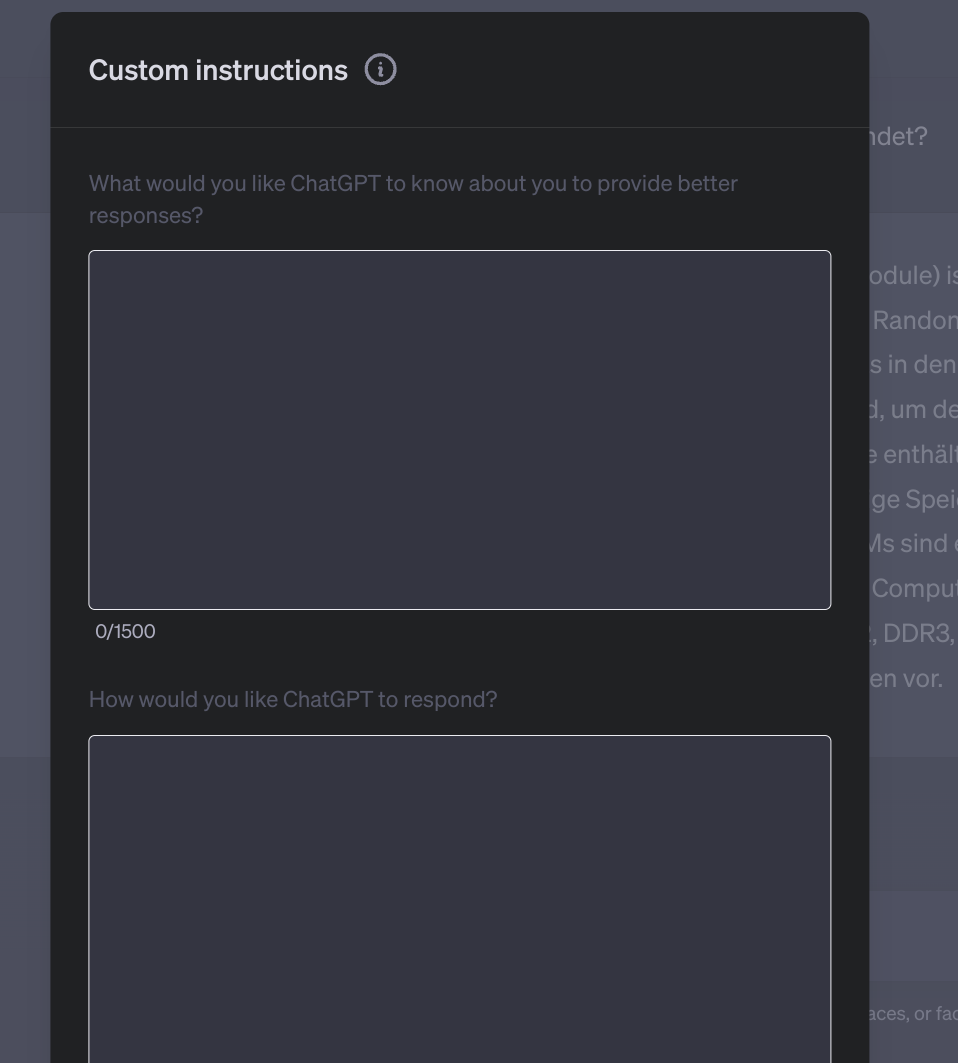
Task: Click inside the first instructions text box
Action: point(459,430)
